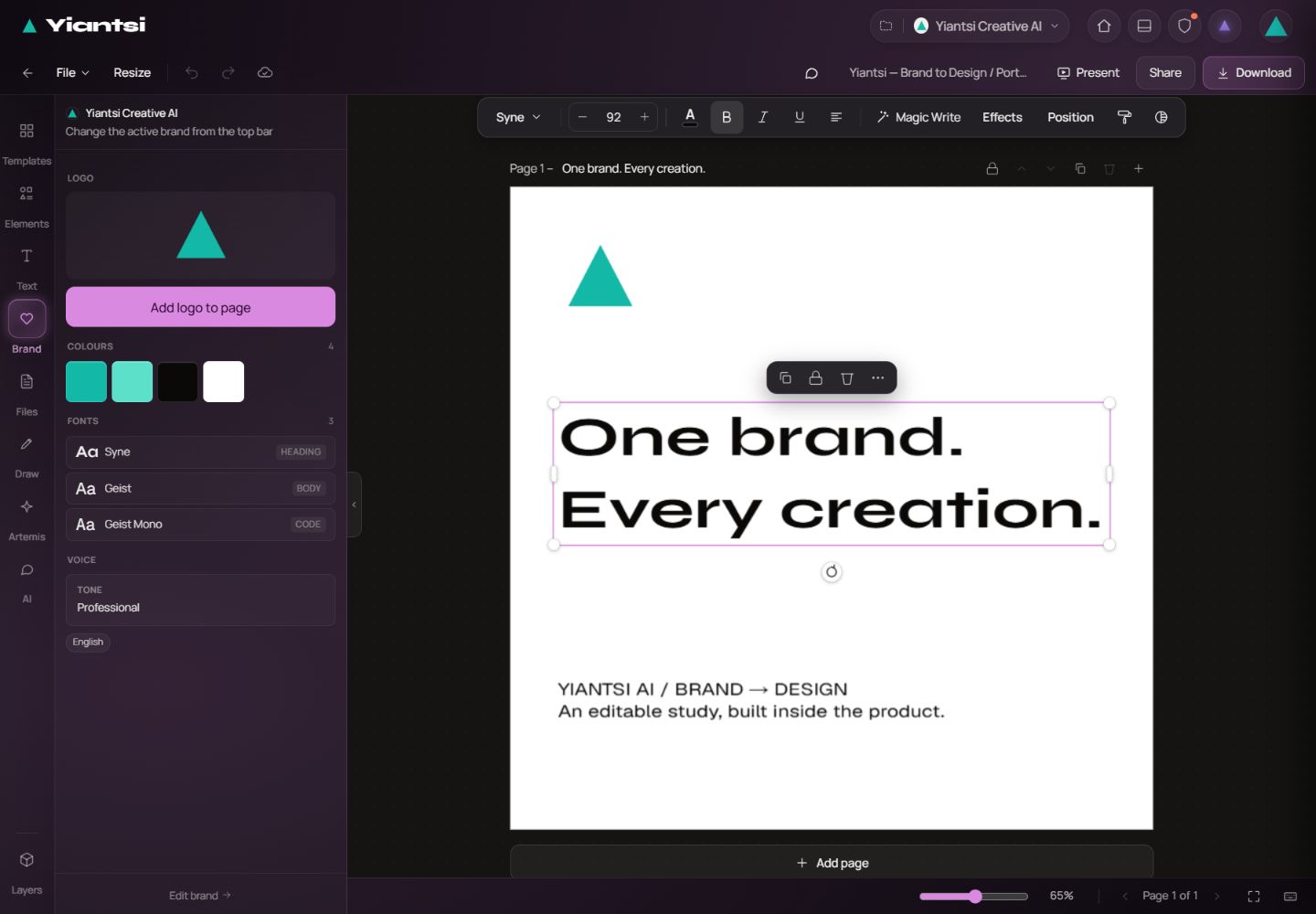Image resolution: width=1316 pixels, height=914 pixels.
Task: Open the Layers panel
Action: coord(27,873)
